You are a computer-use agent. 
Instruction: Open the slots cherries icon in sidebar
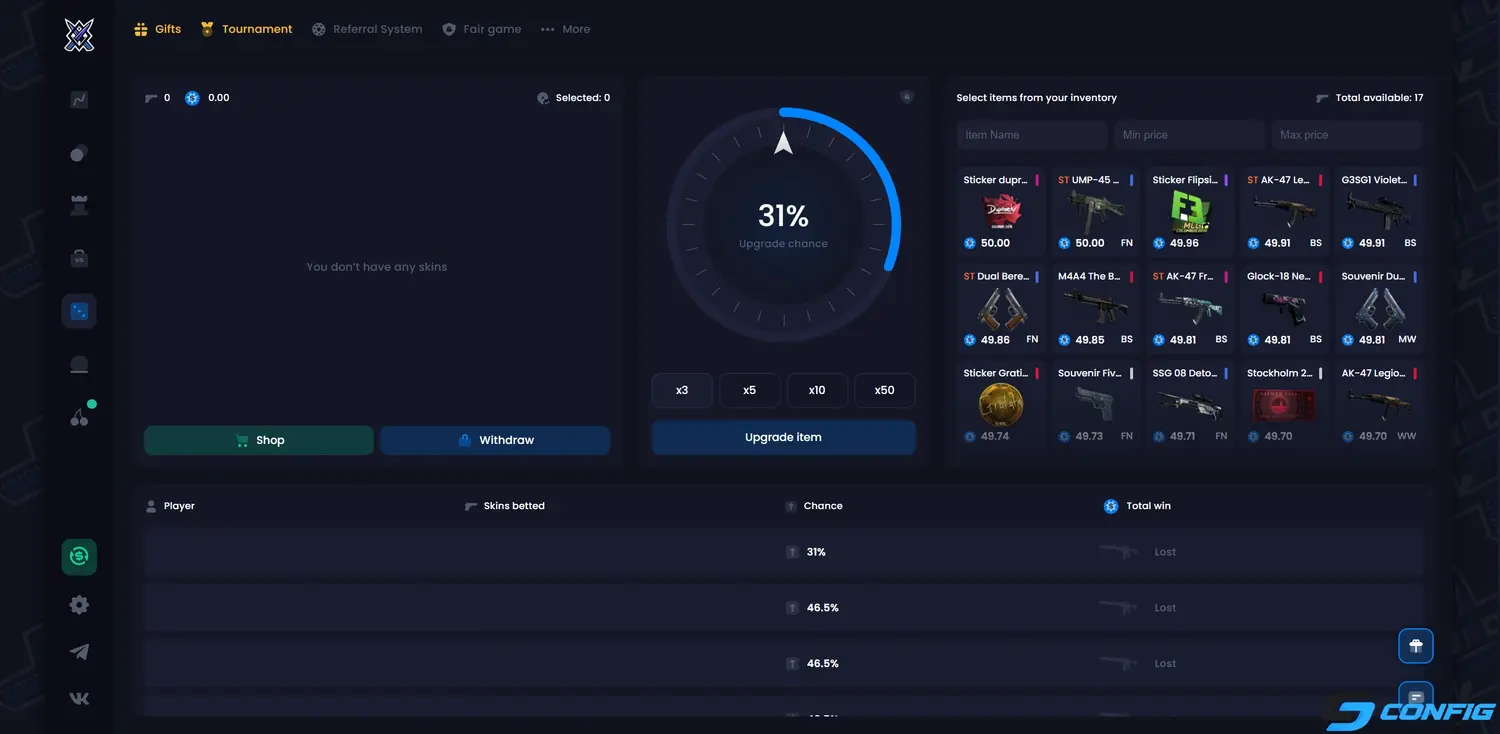[79, 416]
